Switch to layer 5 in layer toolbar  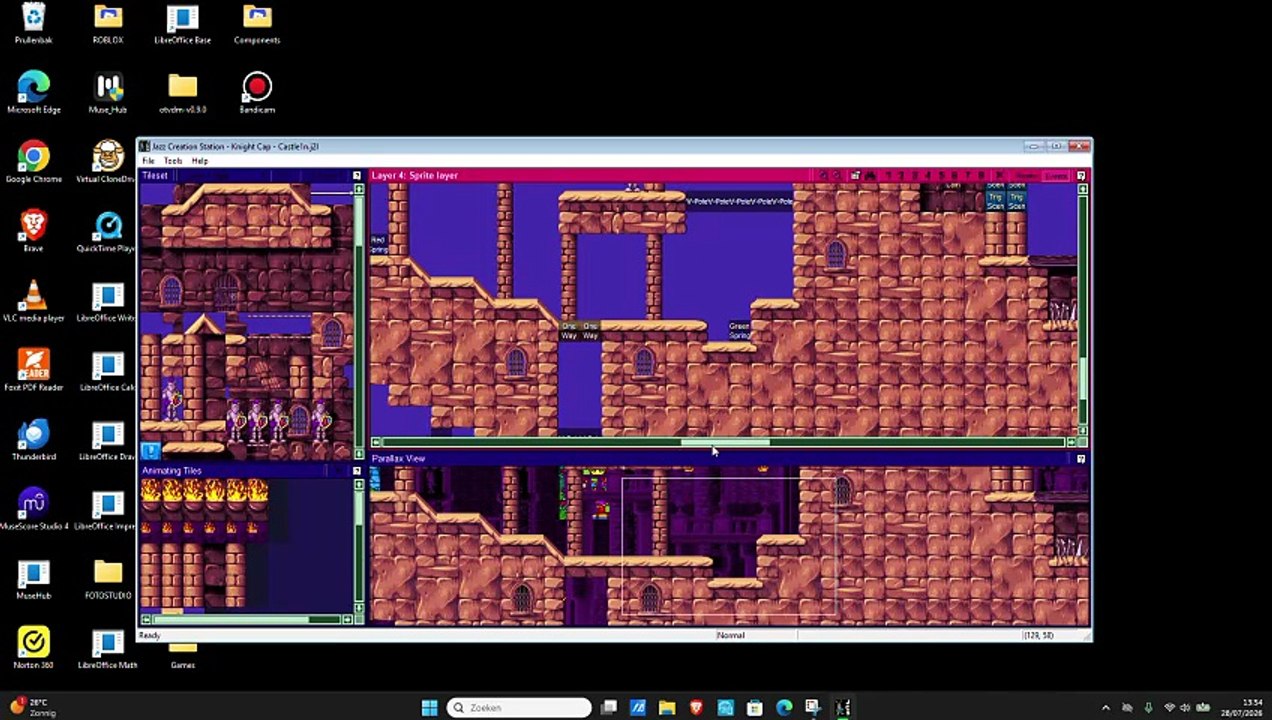942,175
